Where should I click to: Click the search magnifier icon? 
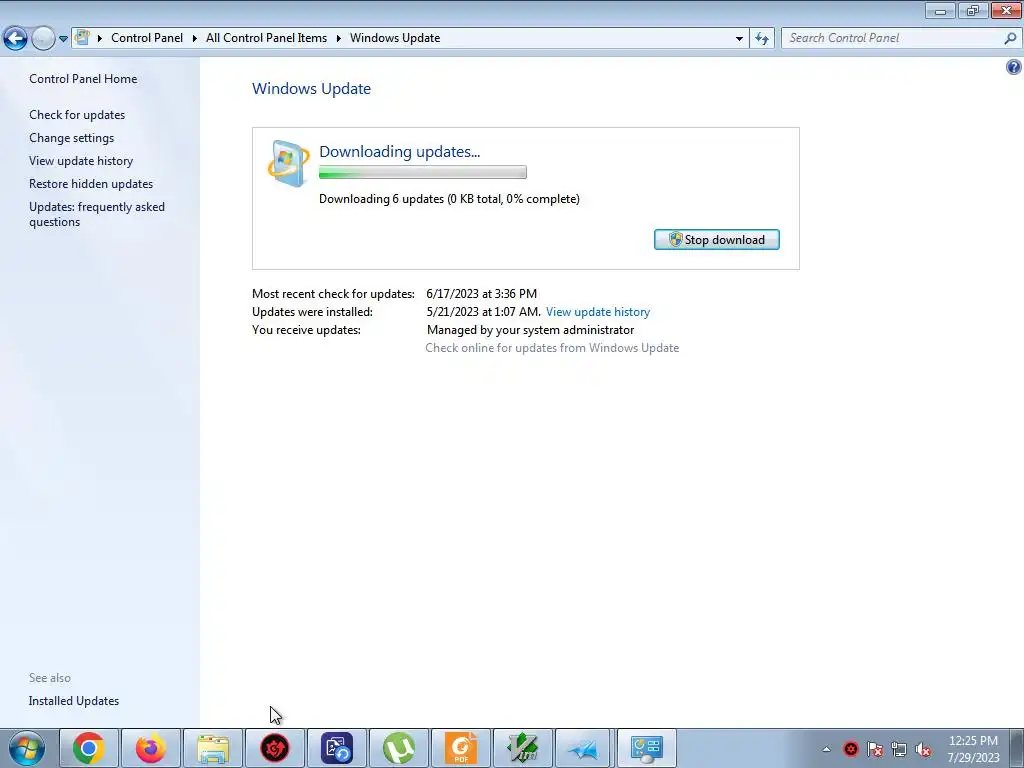click(1010, 38)
